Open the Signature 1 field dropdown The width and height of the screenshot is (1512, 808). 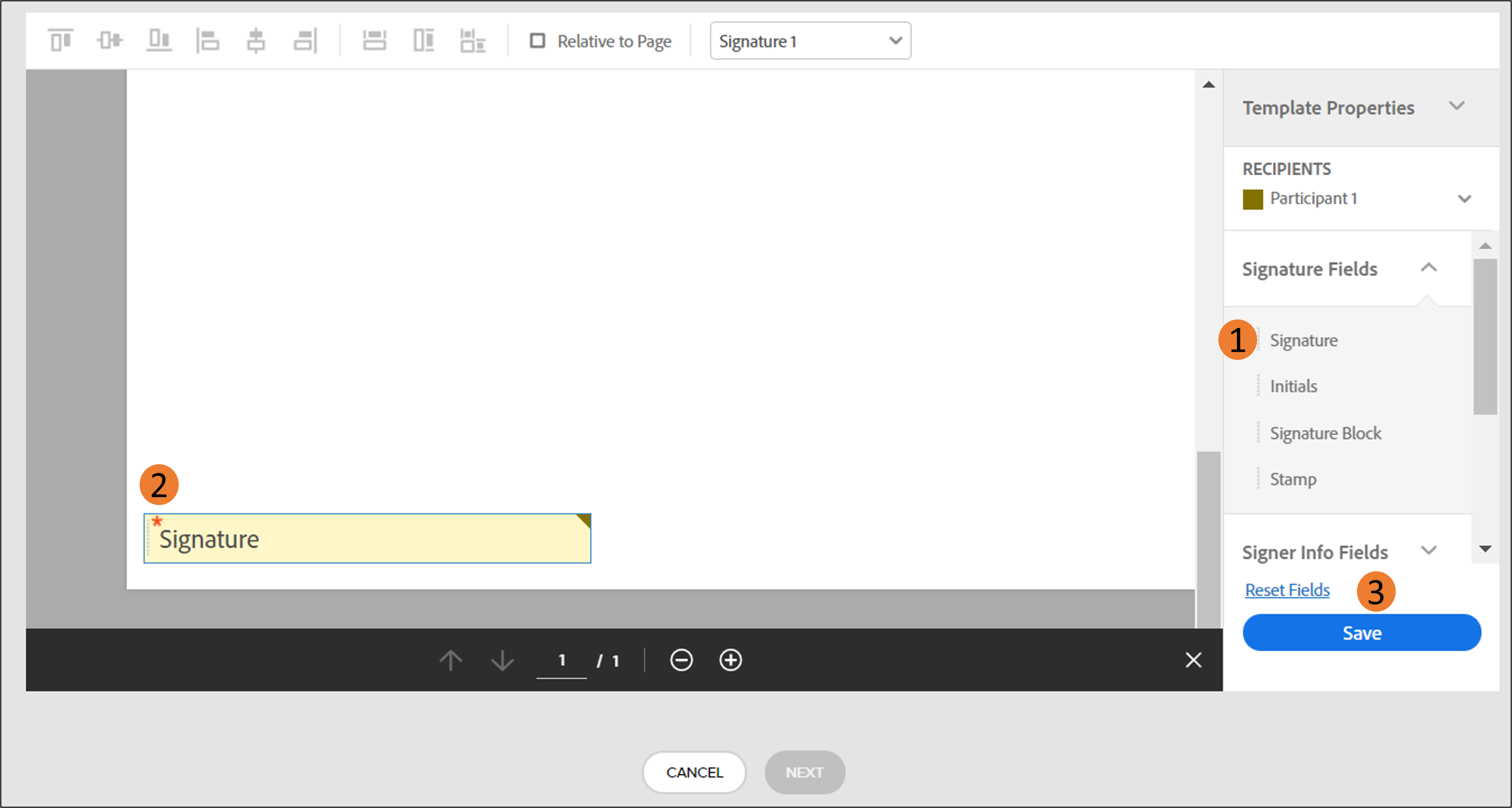[810, 40]
